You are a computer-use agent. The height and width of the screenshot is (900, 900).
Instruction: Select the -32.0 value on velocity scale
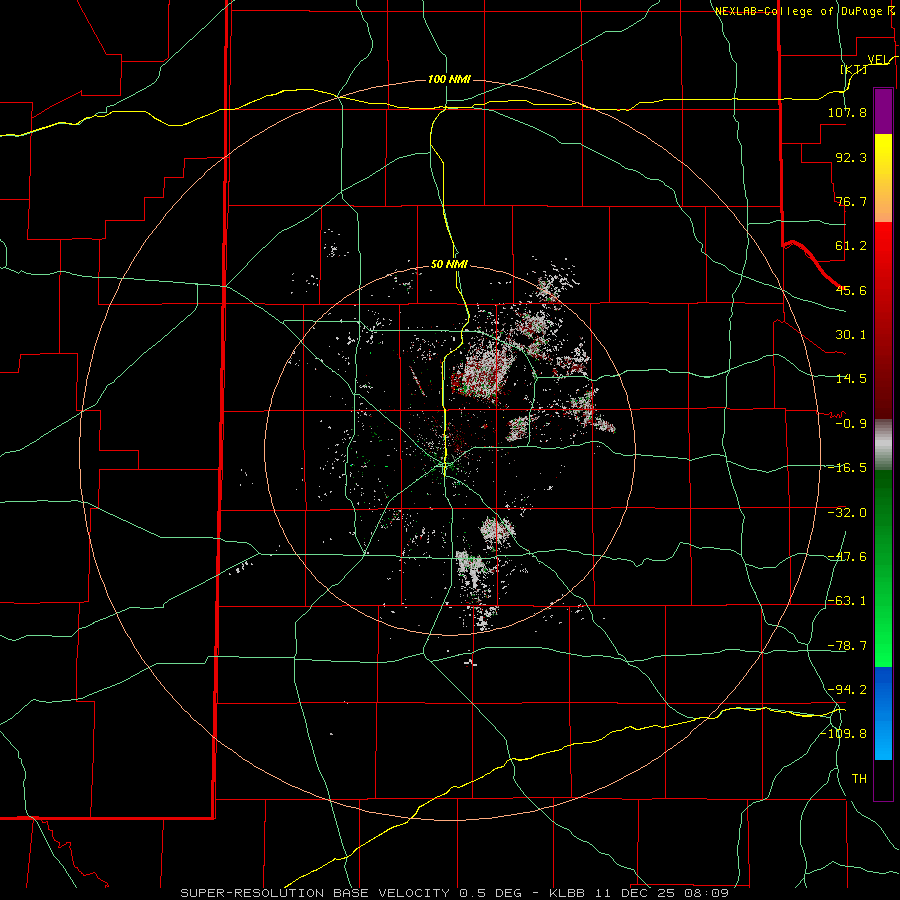(x=847, y=513)
